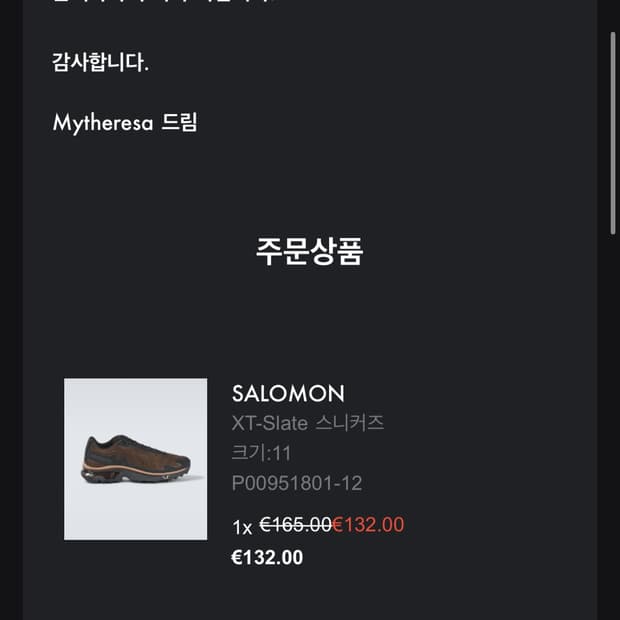Viewport: 620px width, 620px height.
Task: Click the brown shoe inside the product image
Action: click(134, 461)
